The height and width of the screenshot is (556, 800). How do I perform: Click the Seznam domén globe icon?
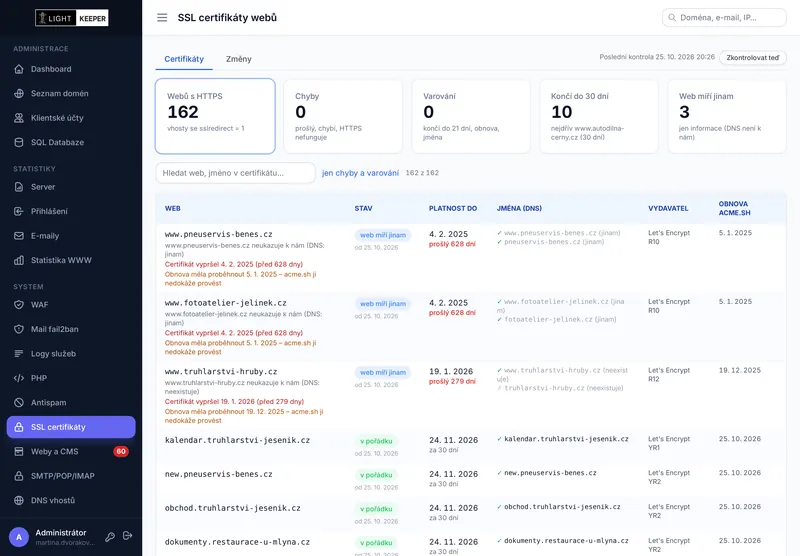coord(19,93)
